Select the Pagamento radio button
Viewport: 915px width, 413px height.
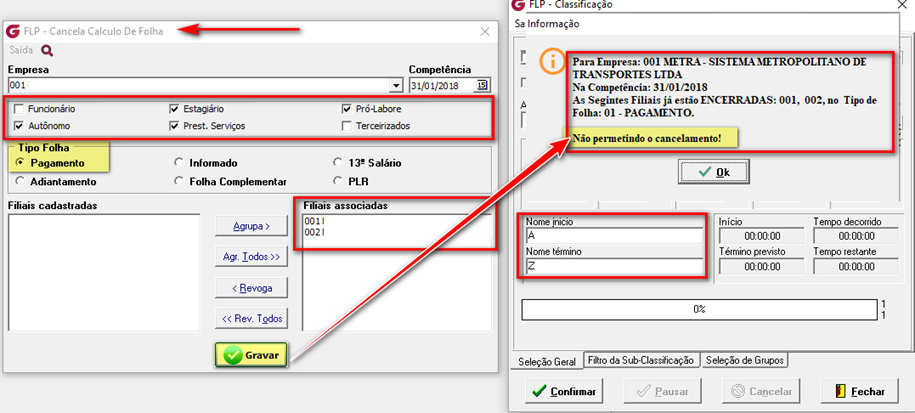click(21, 163)
